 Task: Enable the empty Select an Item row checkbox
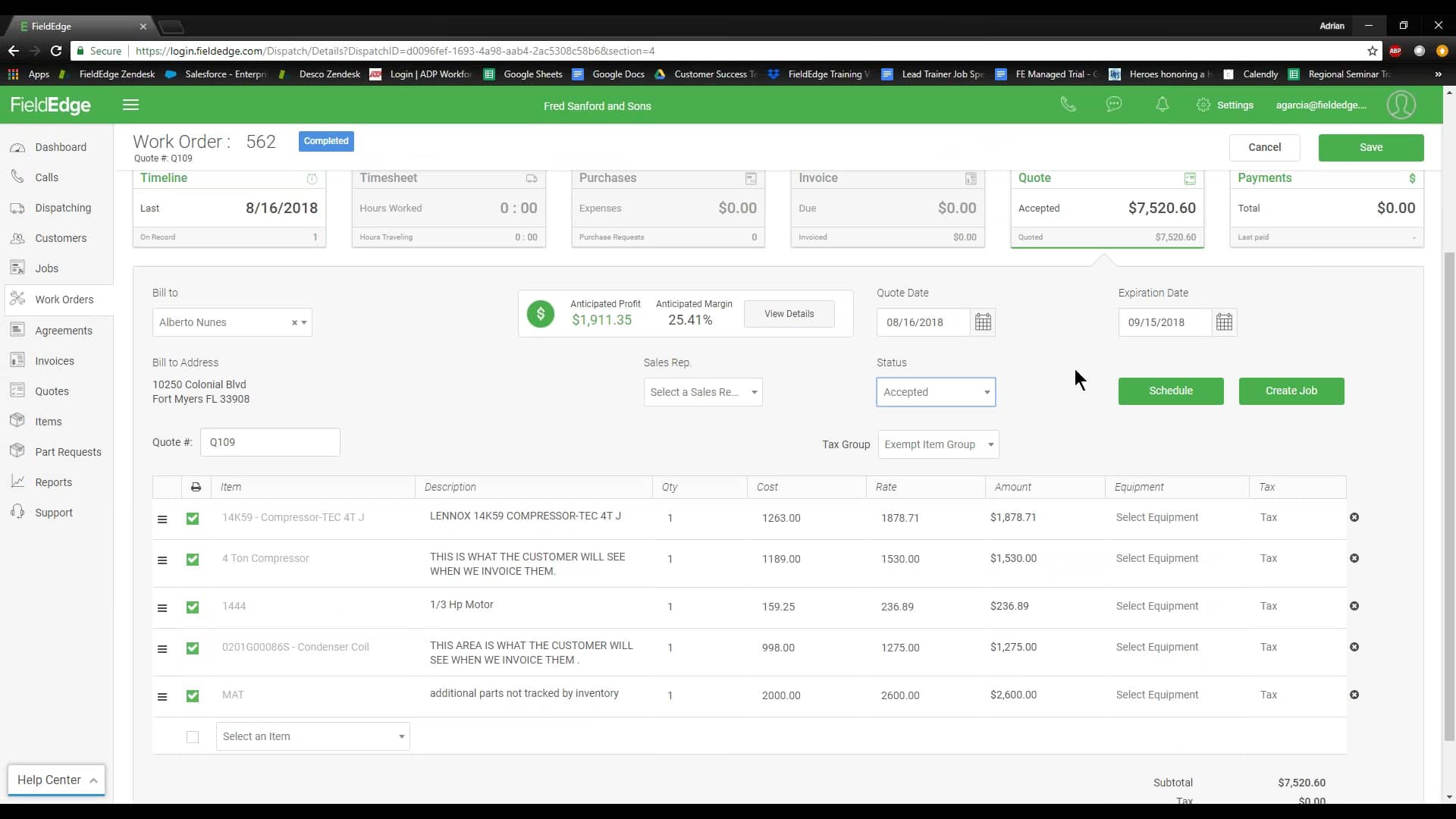point(193,737)
